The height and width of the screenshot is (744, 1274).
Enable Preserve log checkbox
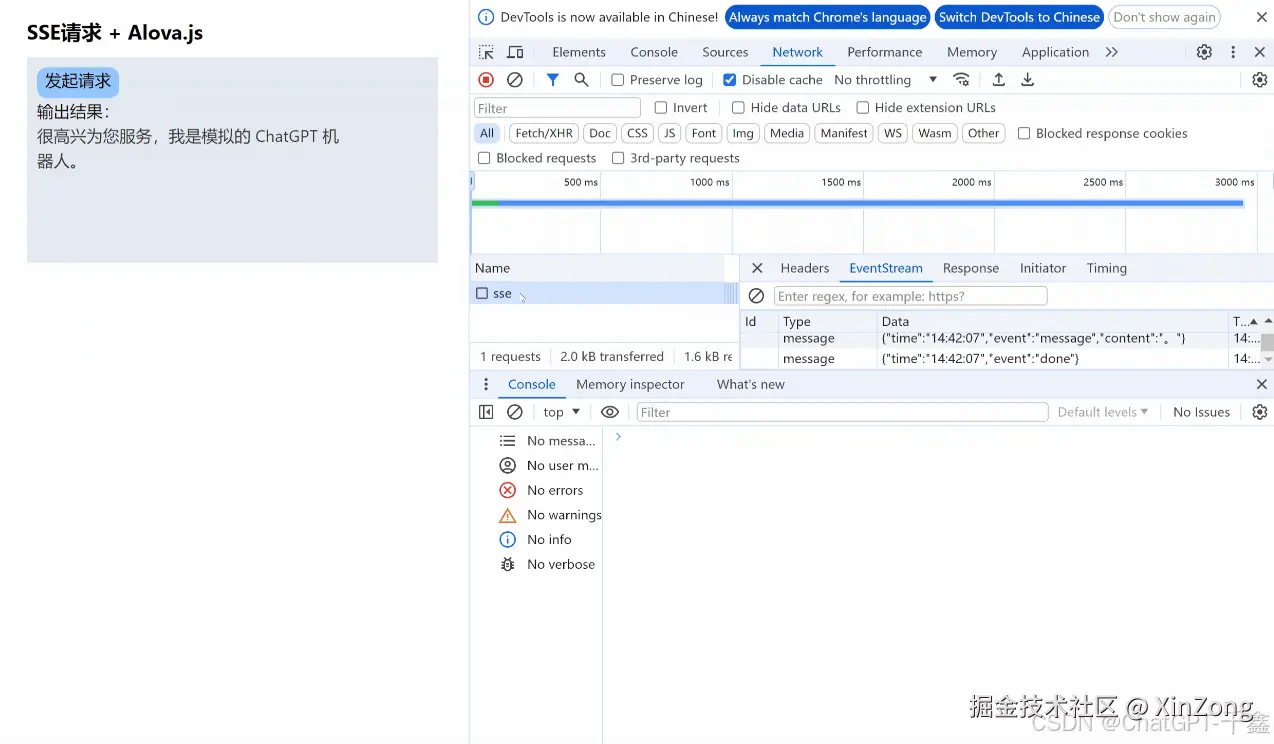[618, 80]
